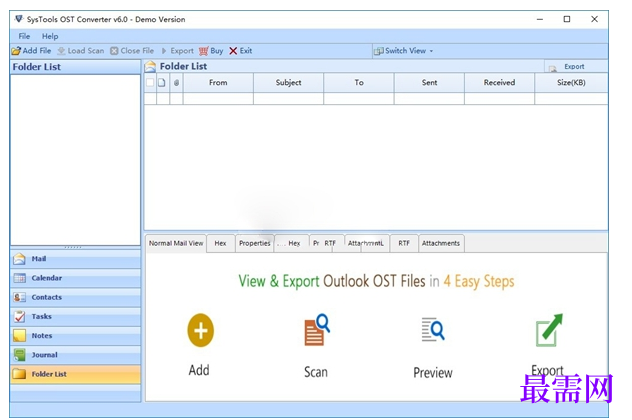Open the Tasks section in the sidebar
Image resolution: width=632 pixels, height=420 pixels.
point(75,317)
